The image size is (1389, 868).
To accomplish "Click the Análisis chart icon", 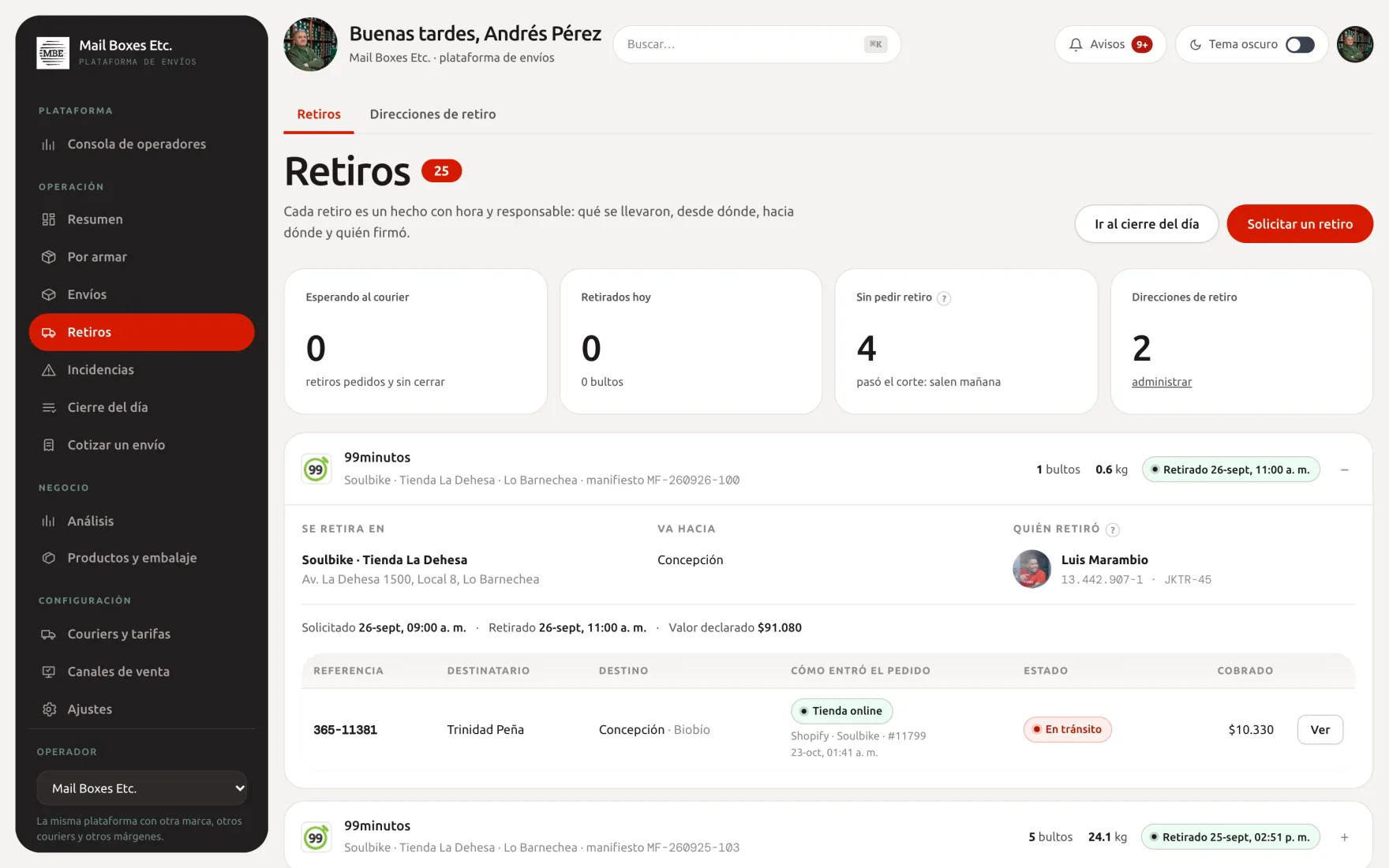I will [x=49, y=522].
